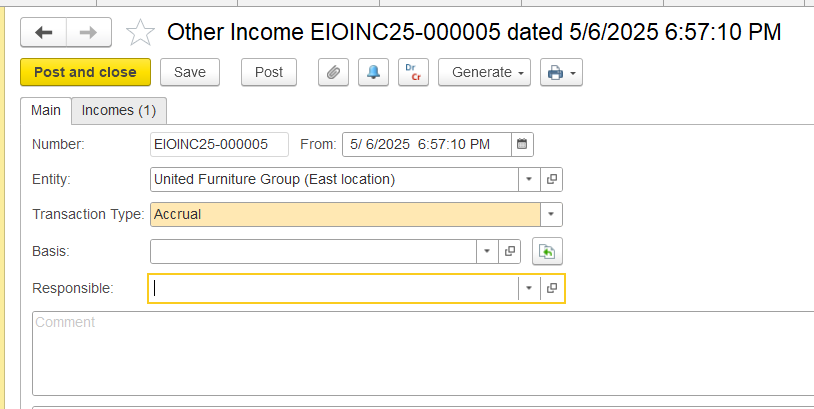Click the back navigation arrow
Image resolution: width=814 pixels, height=409 pixels.
[x=44, y=33]
